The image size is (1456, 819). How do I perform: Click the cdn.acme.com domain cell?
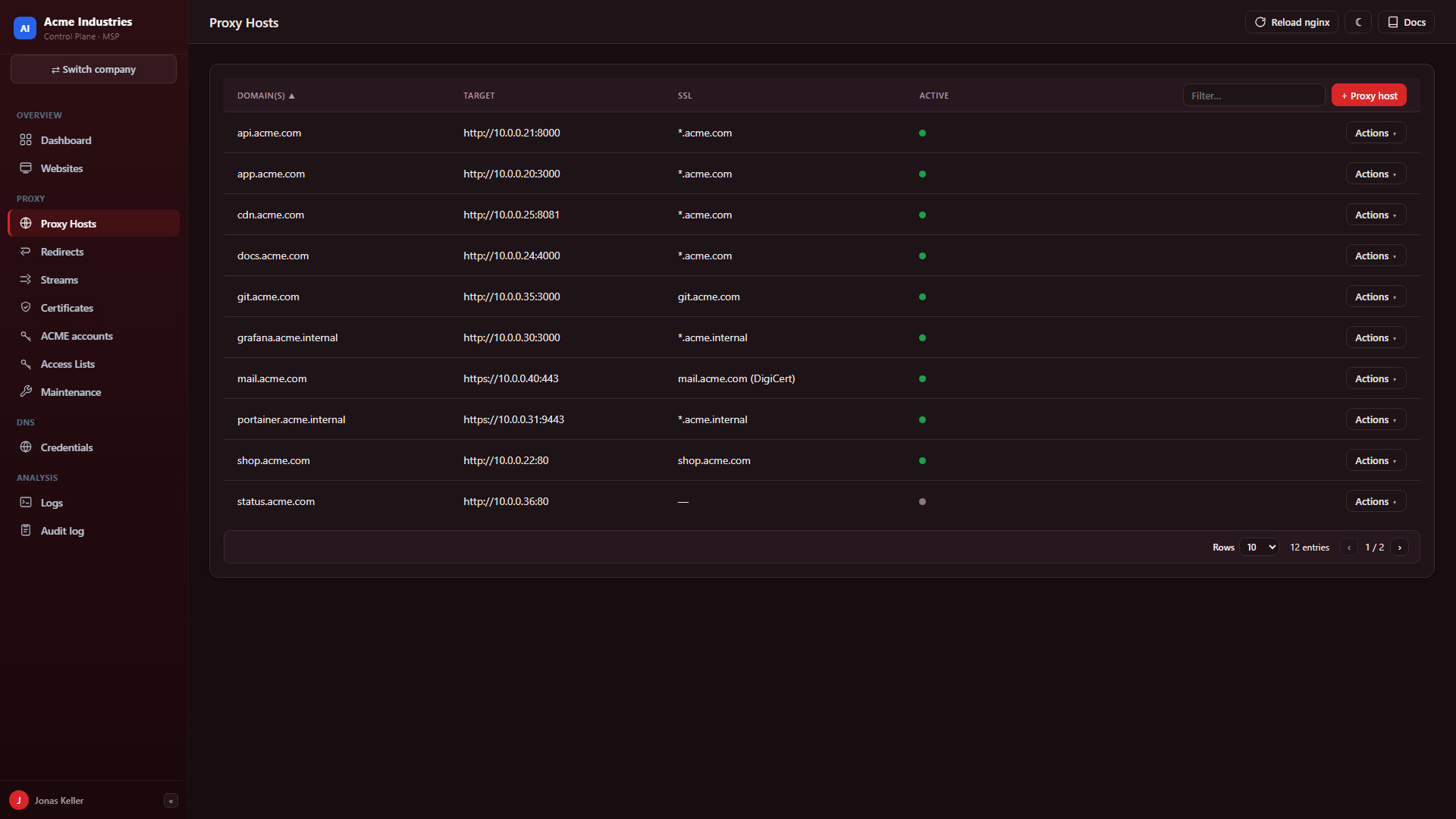point(271,215)
